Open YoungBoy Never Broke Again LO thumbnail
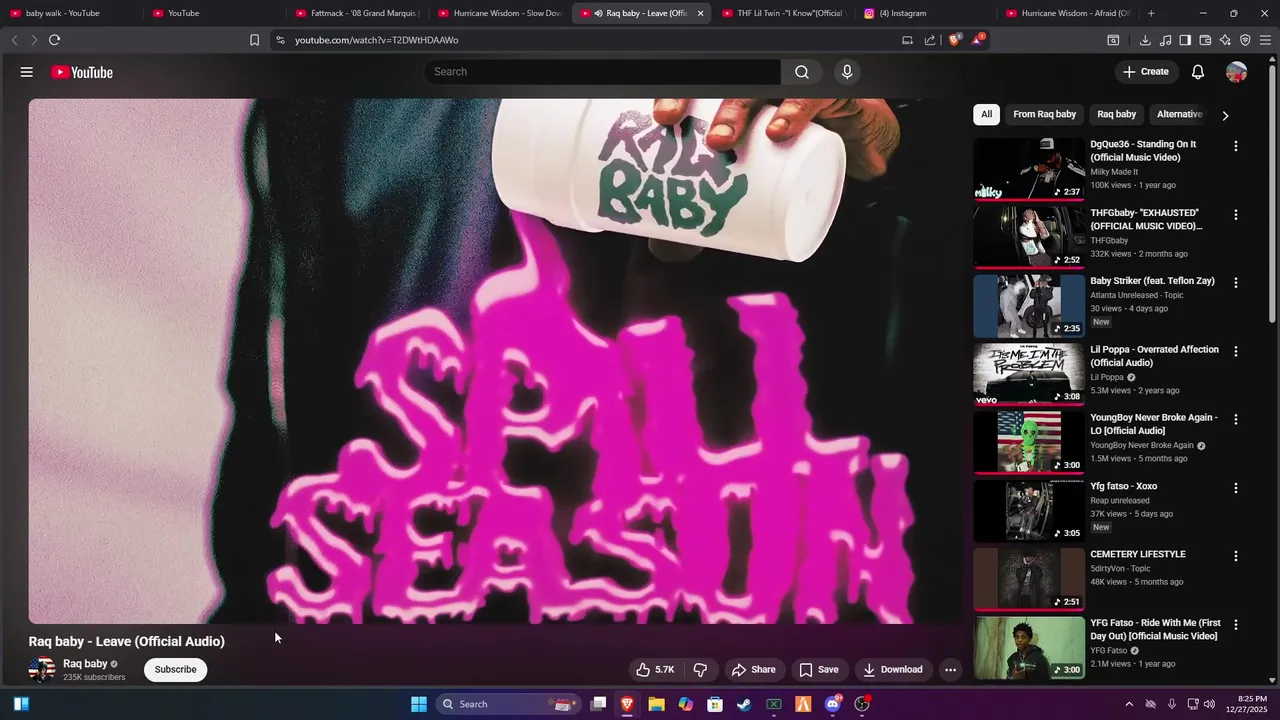 tap(1029, 442)
